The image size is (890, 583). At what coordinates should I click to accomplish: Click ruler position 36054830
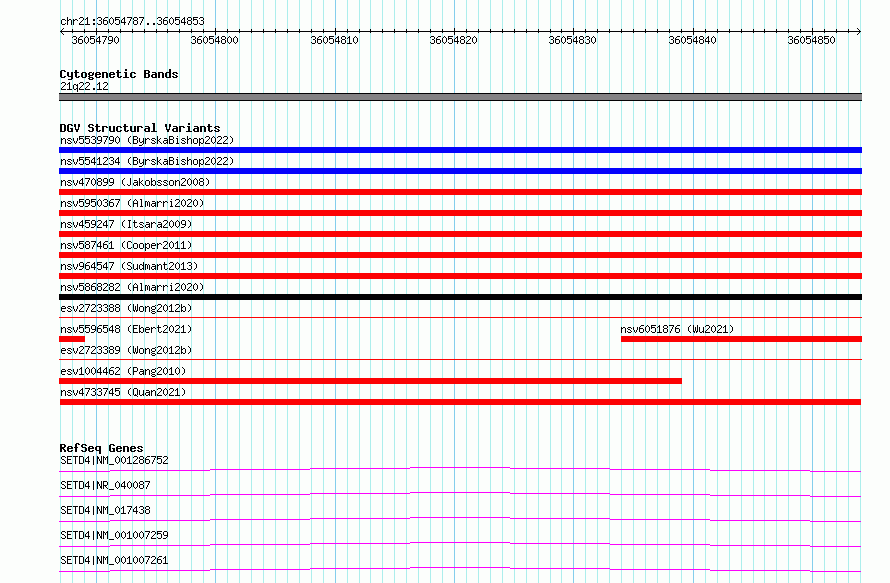click(573, 40)
